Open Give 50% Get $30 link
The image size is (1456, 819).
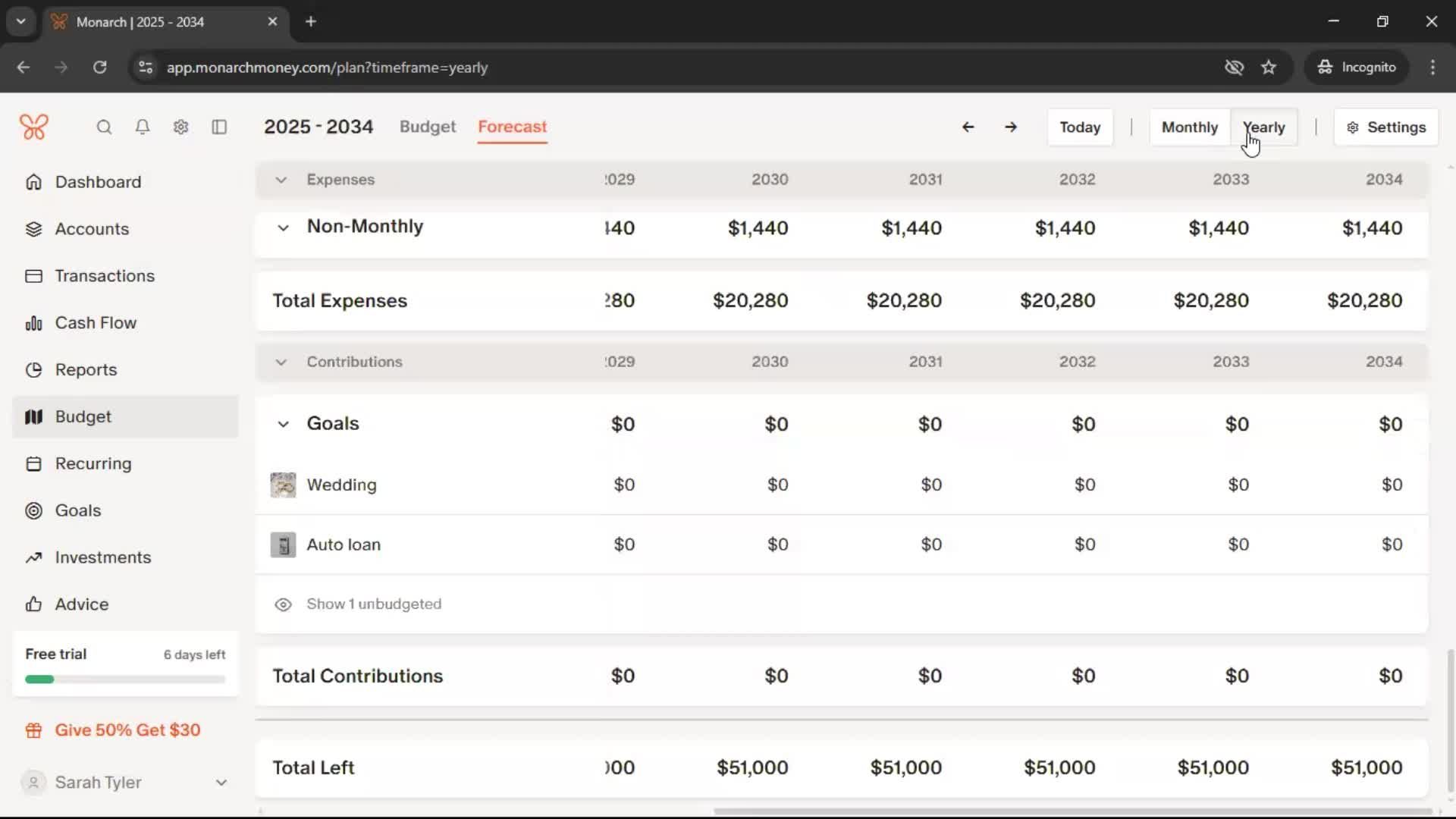(127, 730)
